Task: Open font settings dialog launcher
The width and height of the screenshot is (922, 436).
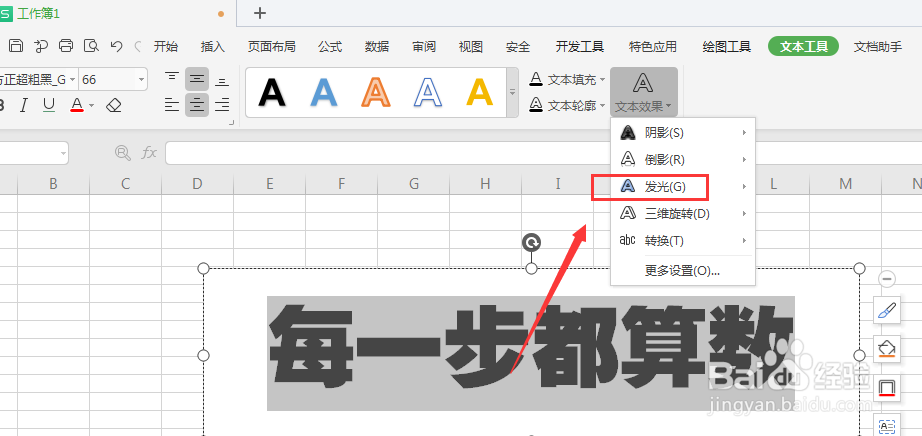Action: tap(231, 123)
